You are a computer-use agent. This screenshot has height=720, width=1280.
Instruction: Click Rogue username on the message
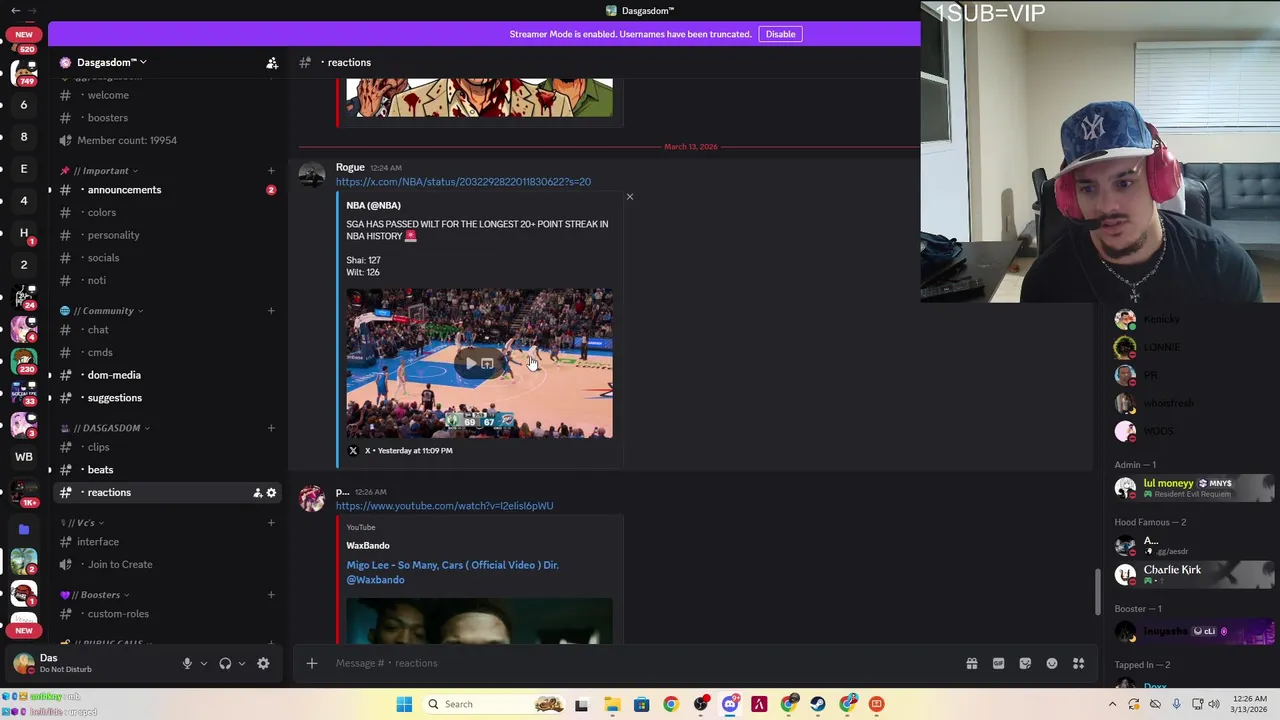(x=350, y=167)
